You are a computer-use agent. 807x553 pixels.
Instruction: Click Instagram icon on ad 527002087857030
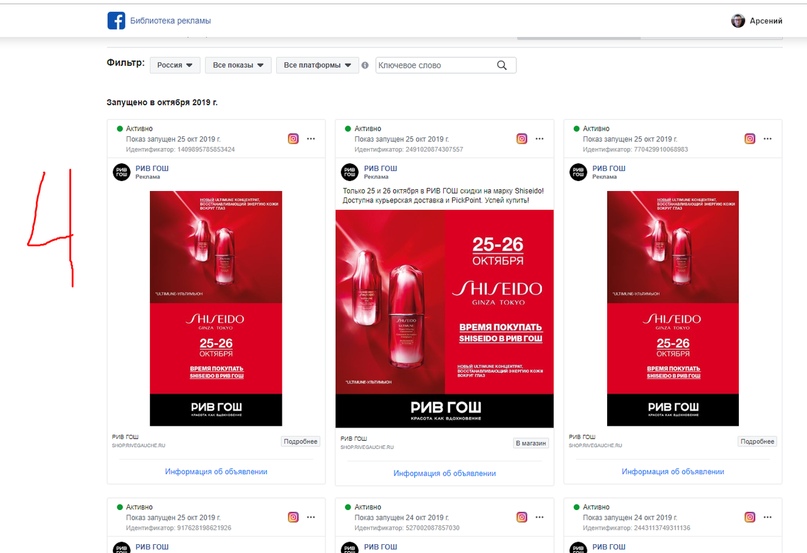tap(522, 517)
